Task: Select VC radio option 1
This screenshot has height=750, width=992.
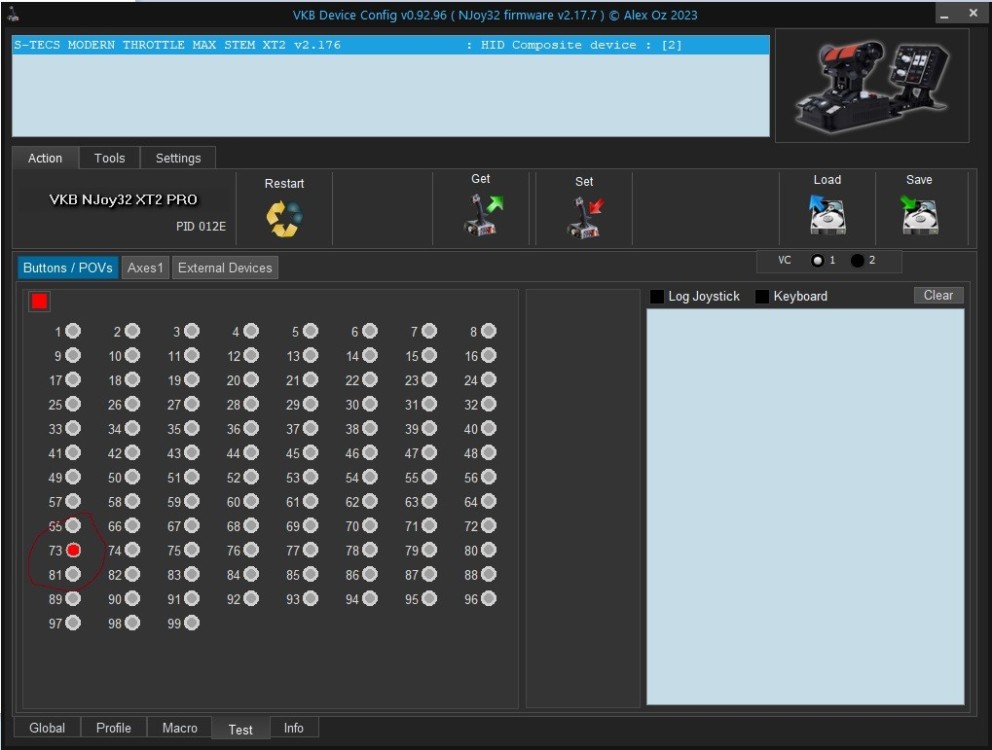Action: [x=817, y=261]
